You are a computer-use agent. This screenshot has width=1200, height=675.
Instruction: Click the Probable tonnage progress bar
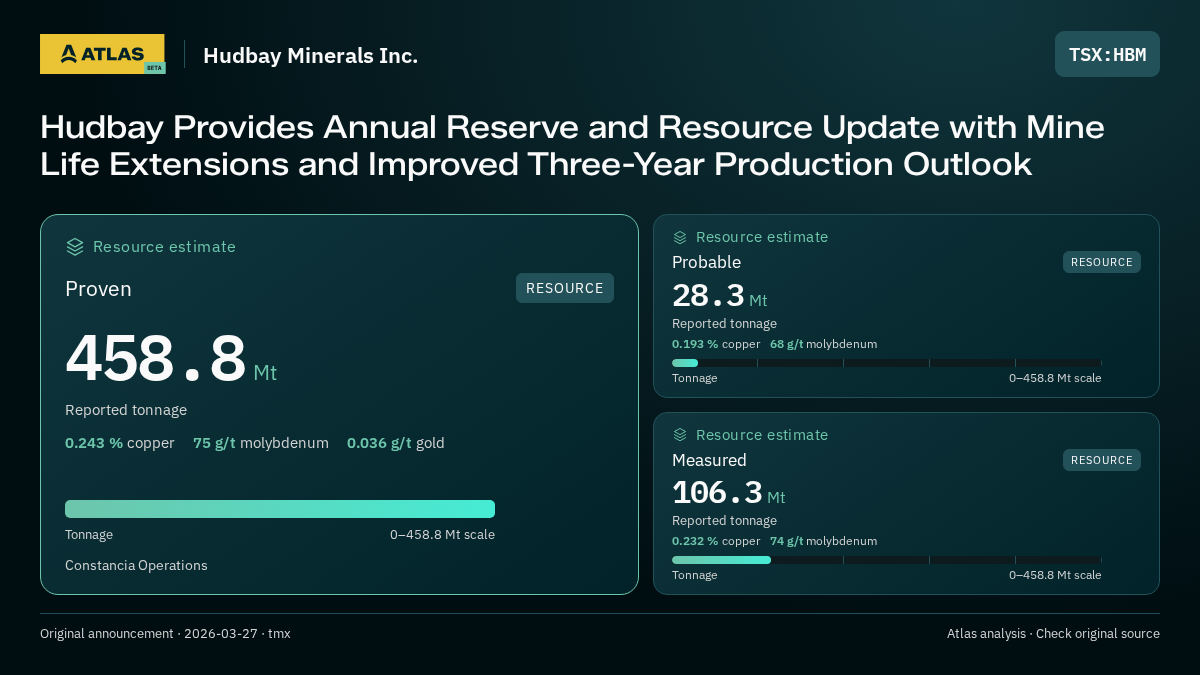[x=887, y=363]
